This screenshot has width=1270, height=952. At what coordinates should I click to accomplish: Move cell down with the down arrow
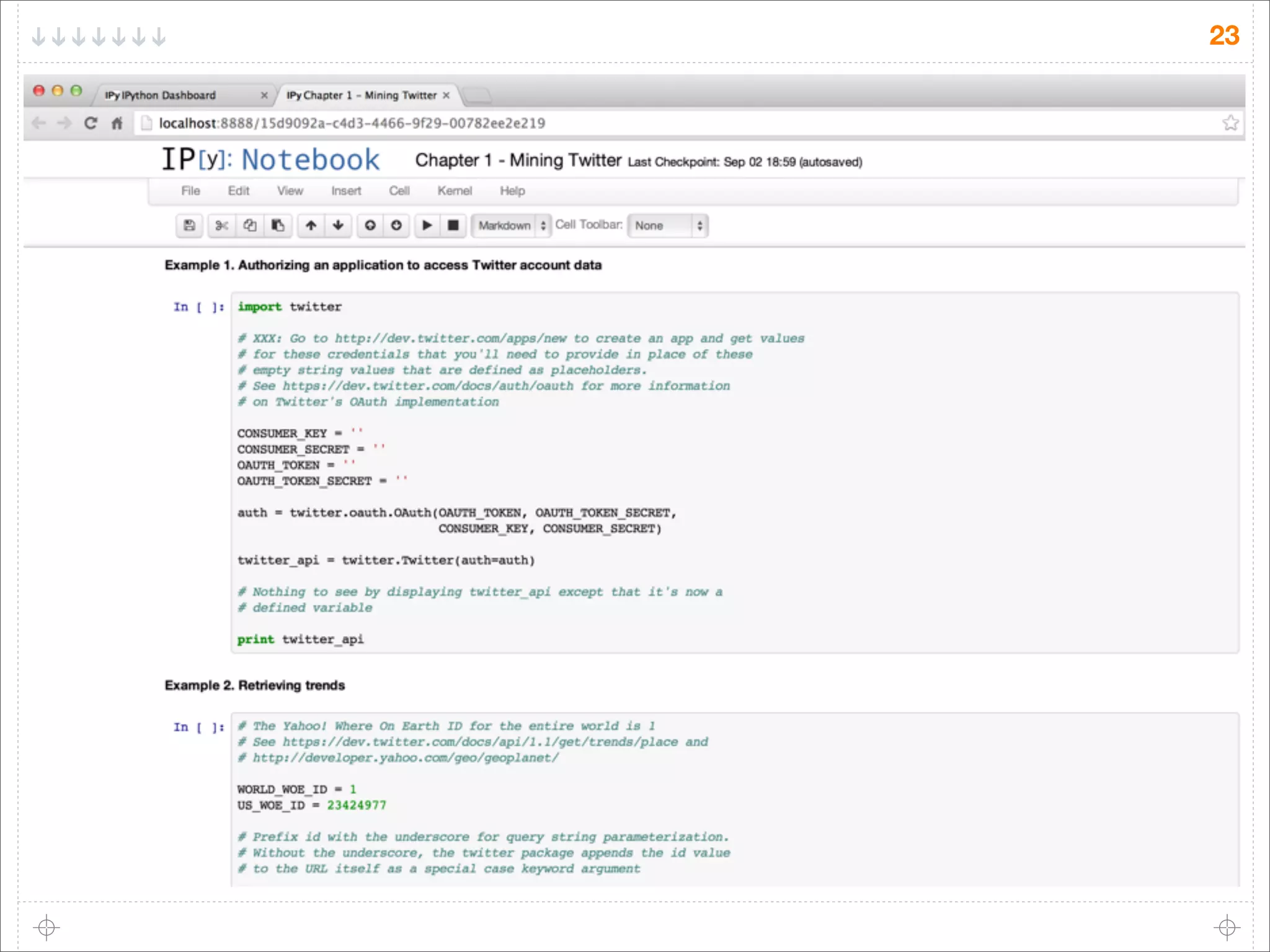click(x=338, y=226)
